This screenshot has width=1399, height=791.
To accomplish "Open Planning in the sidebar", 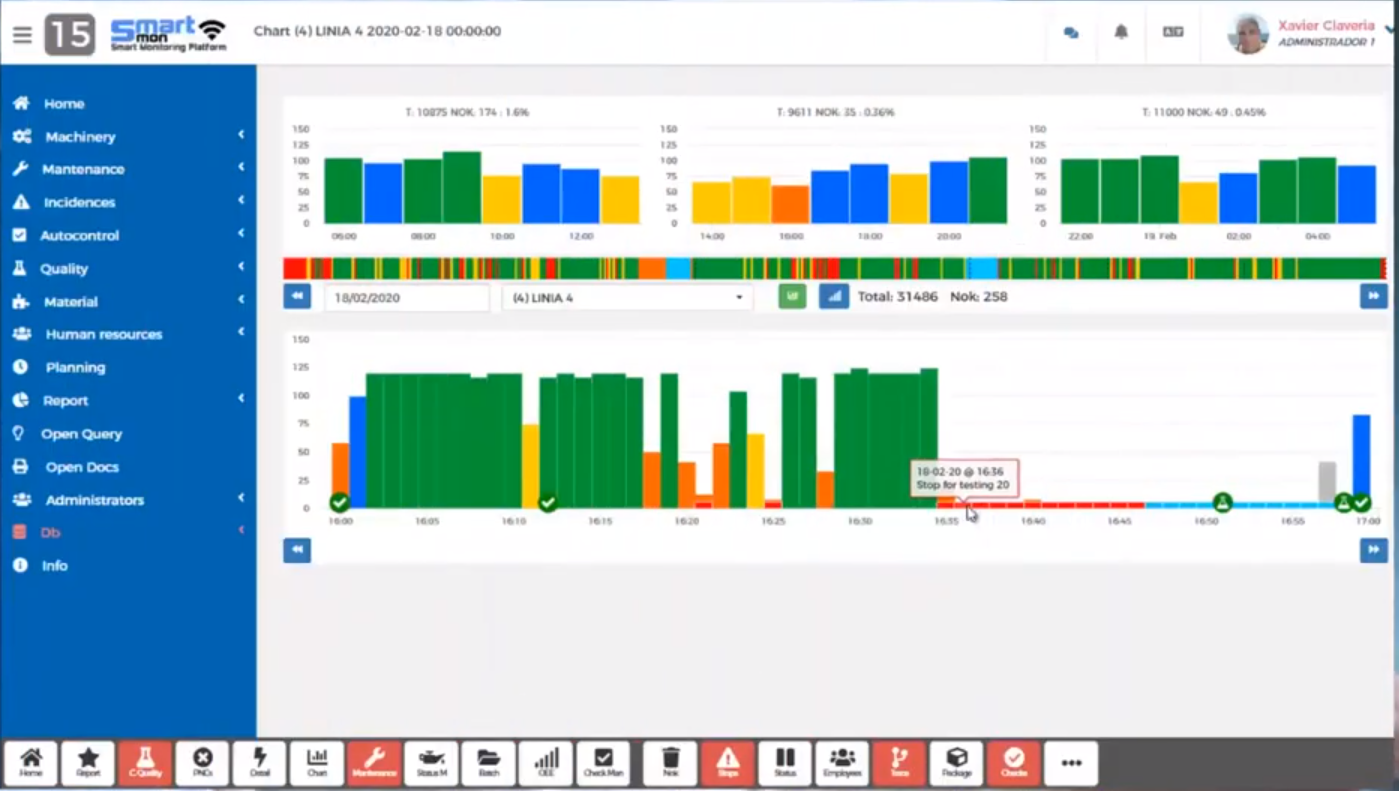I will 75,368.
